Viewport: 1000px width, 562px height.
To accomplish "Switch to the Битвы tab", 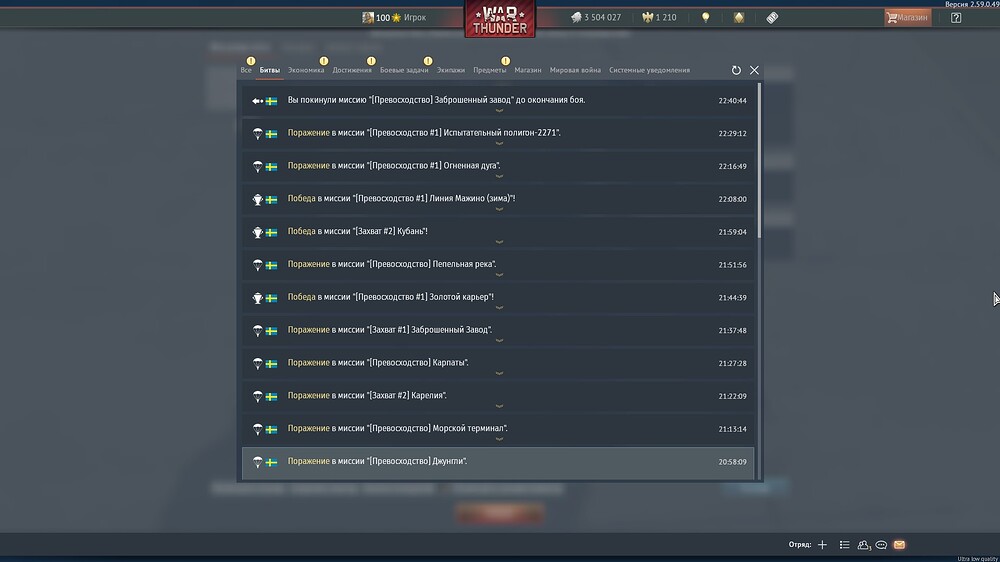I will tap(270, 70).
